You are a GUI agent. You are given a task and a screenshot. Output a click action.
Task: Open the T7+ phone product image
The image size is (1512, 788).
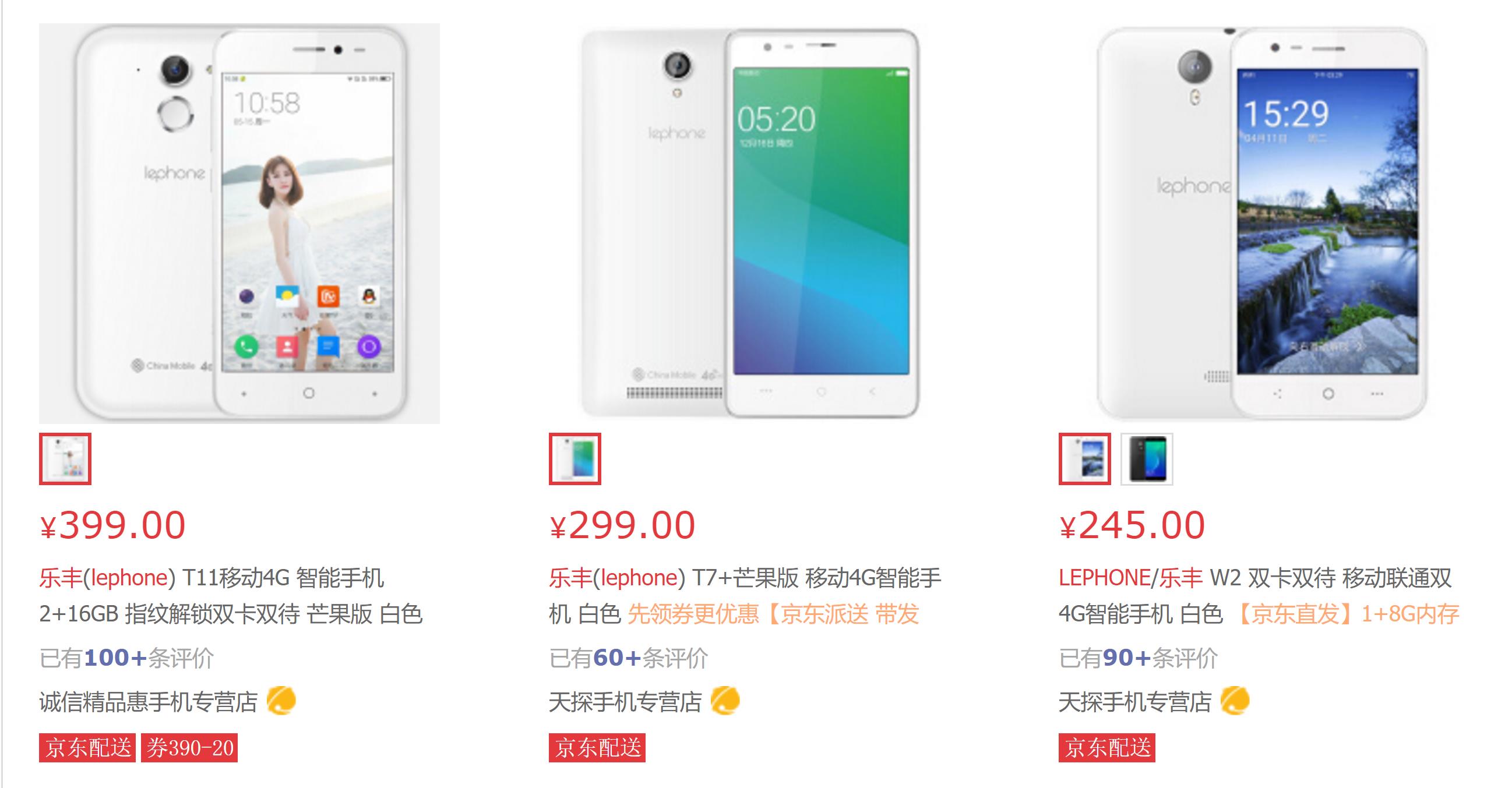pyautogui.click(x=749, y=224)
